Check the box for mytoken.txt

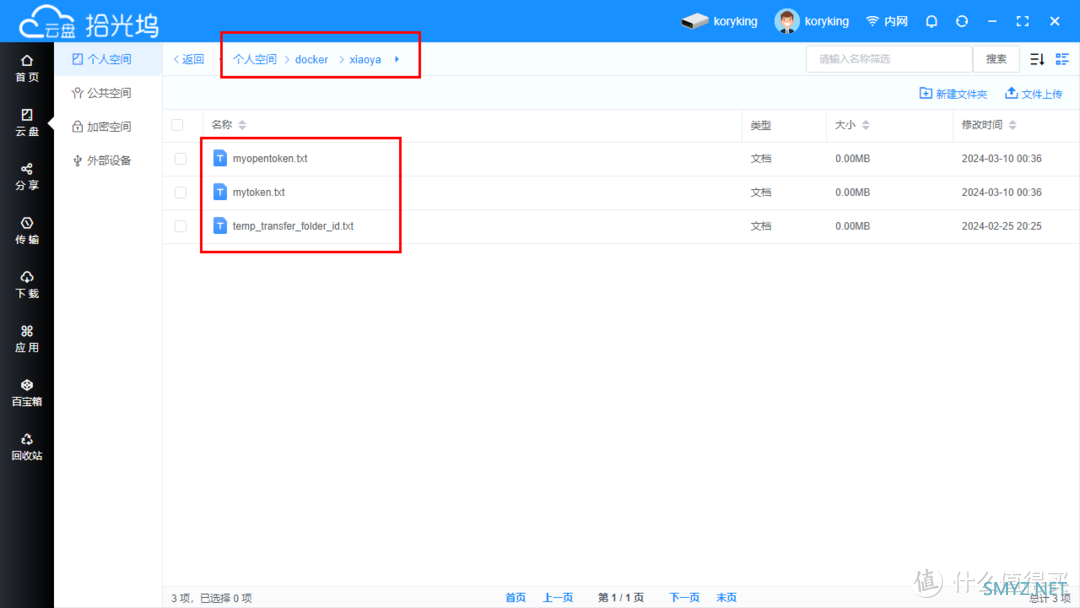[180, 192]
